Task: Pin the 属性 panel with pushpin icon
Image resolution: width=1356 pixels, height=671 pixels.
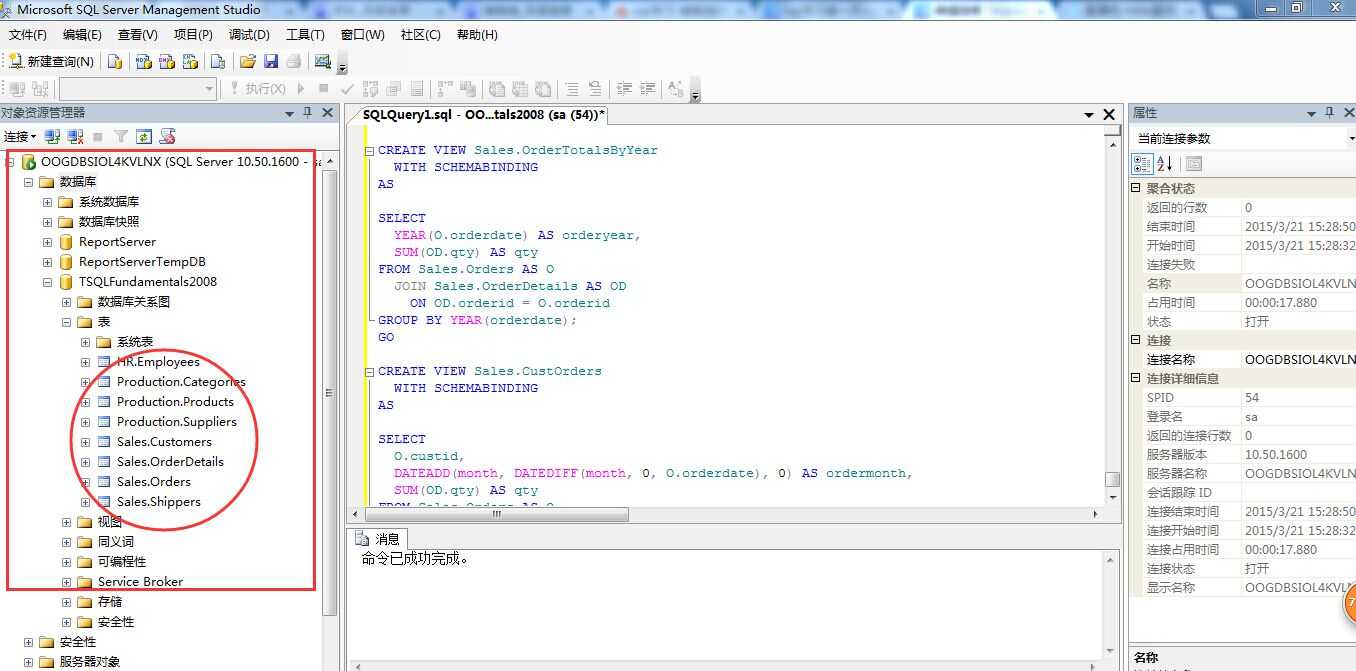Action: [1329, 113]
